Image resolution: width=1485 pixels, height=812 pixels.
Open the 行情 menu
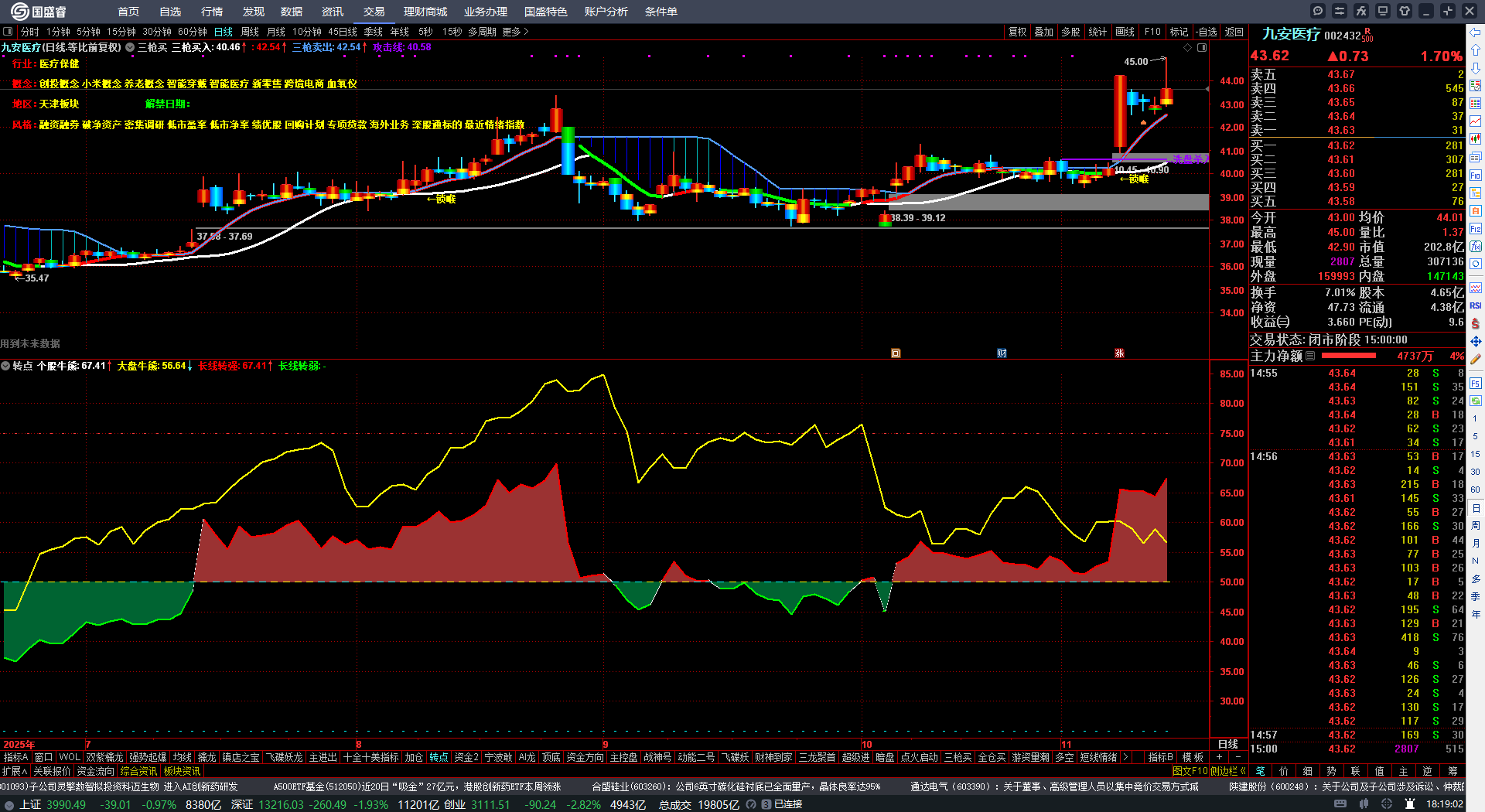pos(212,12)
